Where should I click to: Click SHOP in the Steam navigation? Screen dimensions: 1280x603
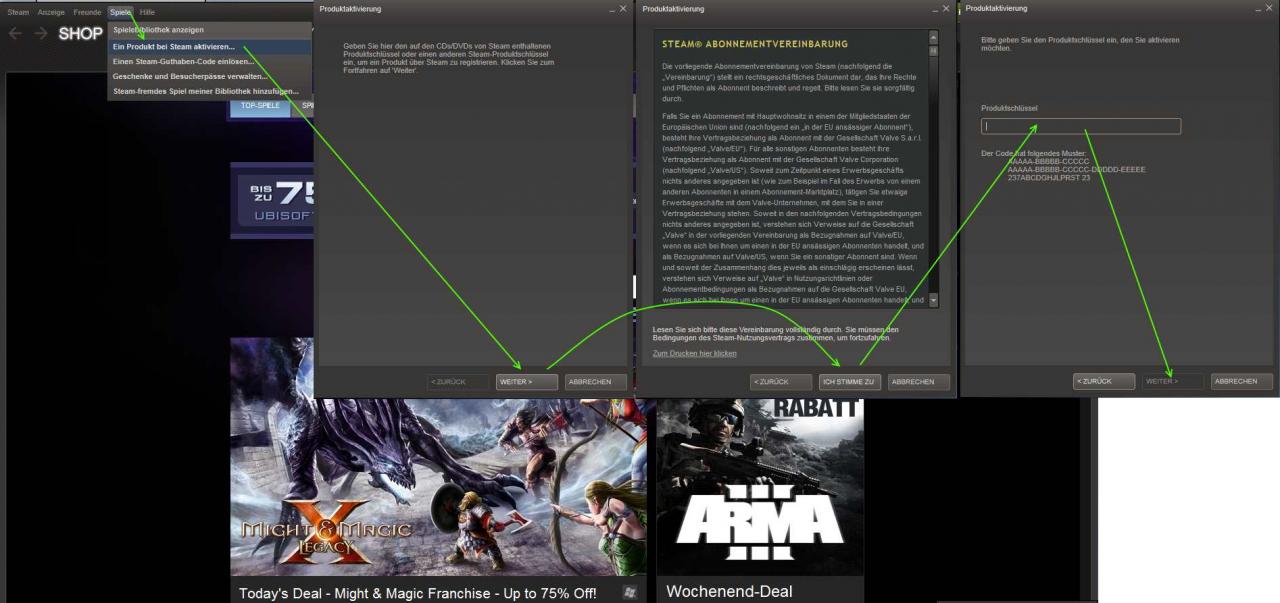[80, 33]
